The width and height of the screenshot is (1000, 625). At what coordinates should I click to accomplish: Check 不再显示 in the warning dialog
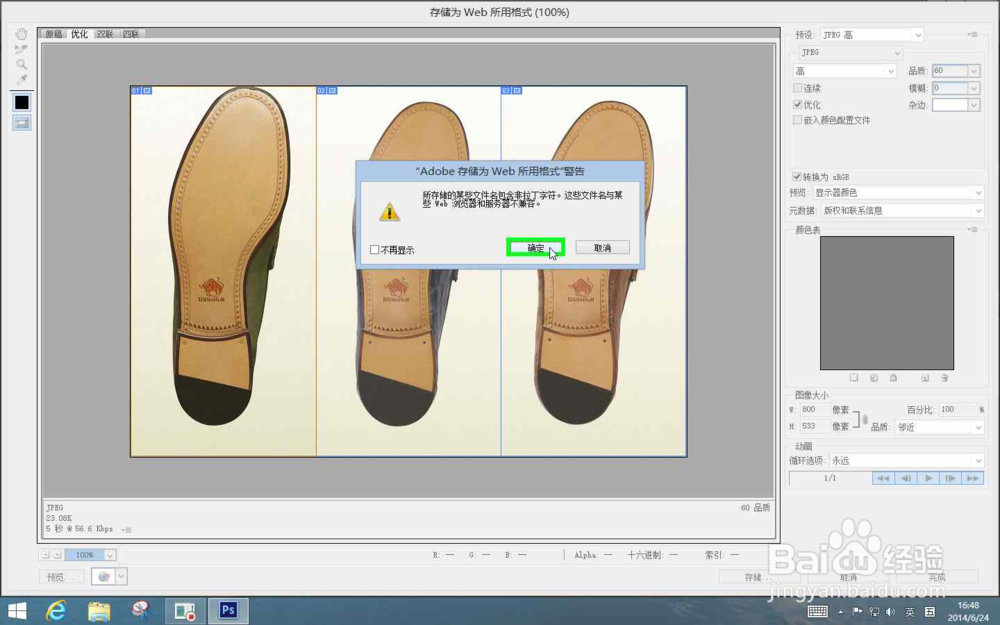click(x=376, y=247)
